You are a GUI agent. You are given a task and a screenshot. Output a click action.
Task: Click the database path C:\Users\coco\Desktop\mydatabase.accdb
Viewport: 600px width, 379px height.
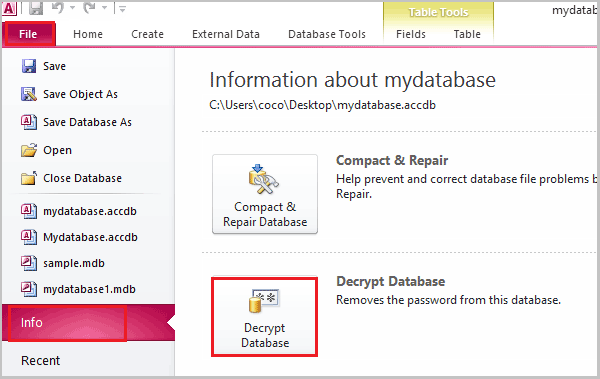coord(322,105)
